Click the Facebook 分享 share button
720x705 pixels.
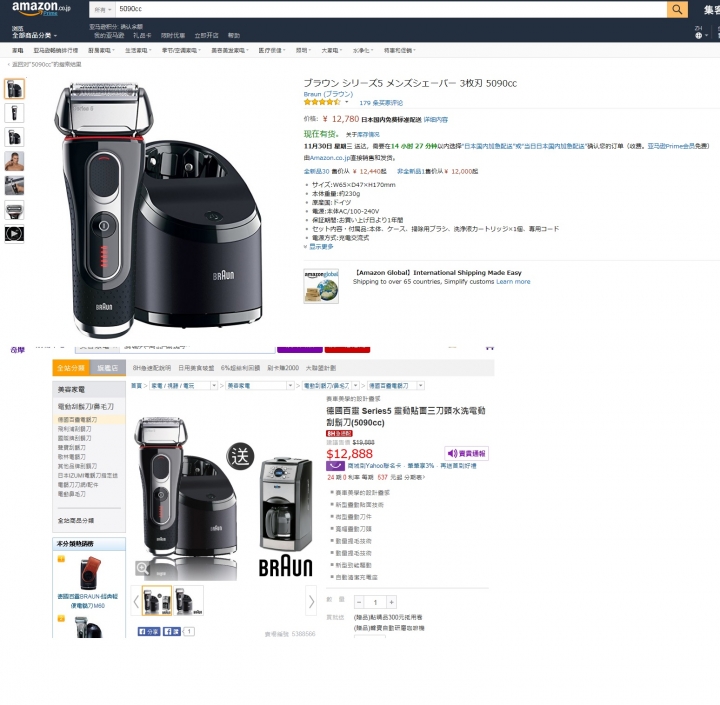pyautogui.click(x=149, y=632)
